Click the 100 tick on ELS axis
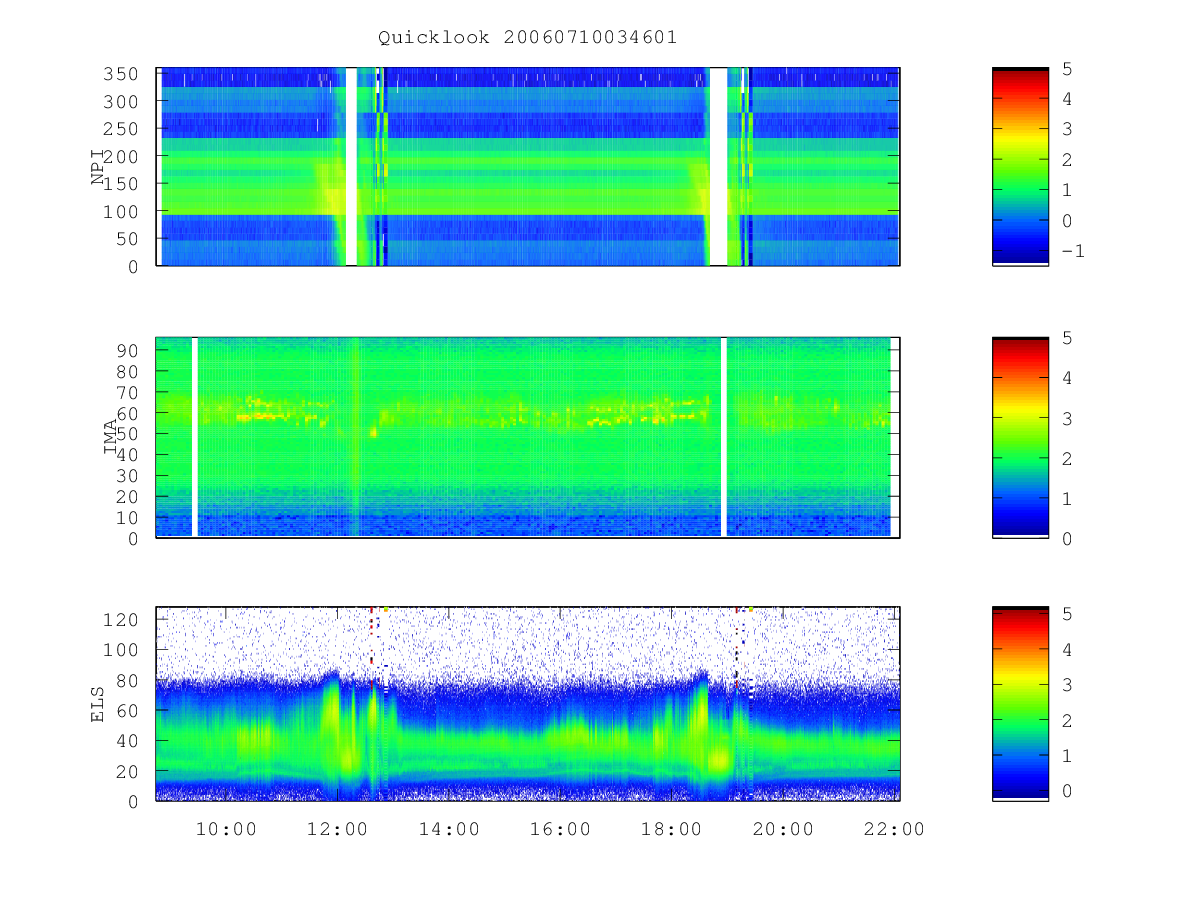The width and height of the screenshot is (1200, 900). (122, 650)
